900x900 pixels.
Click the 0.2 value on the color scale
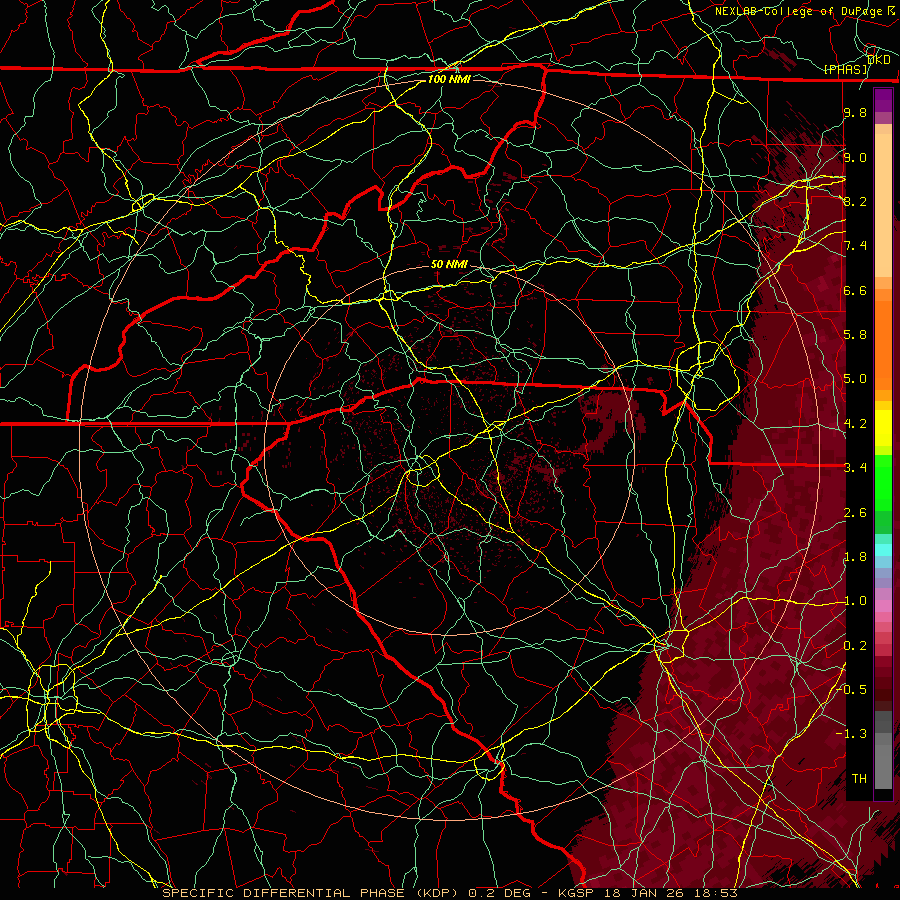click(x=855, y=646)
